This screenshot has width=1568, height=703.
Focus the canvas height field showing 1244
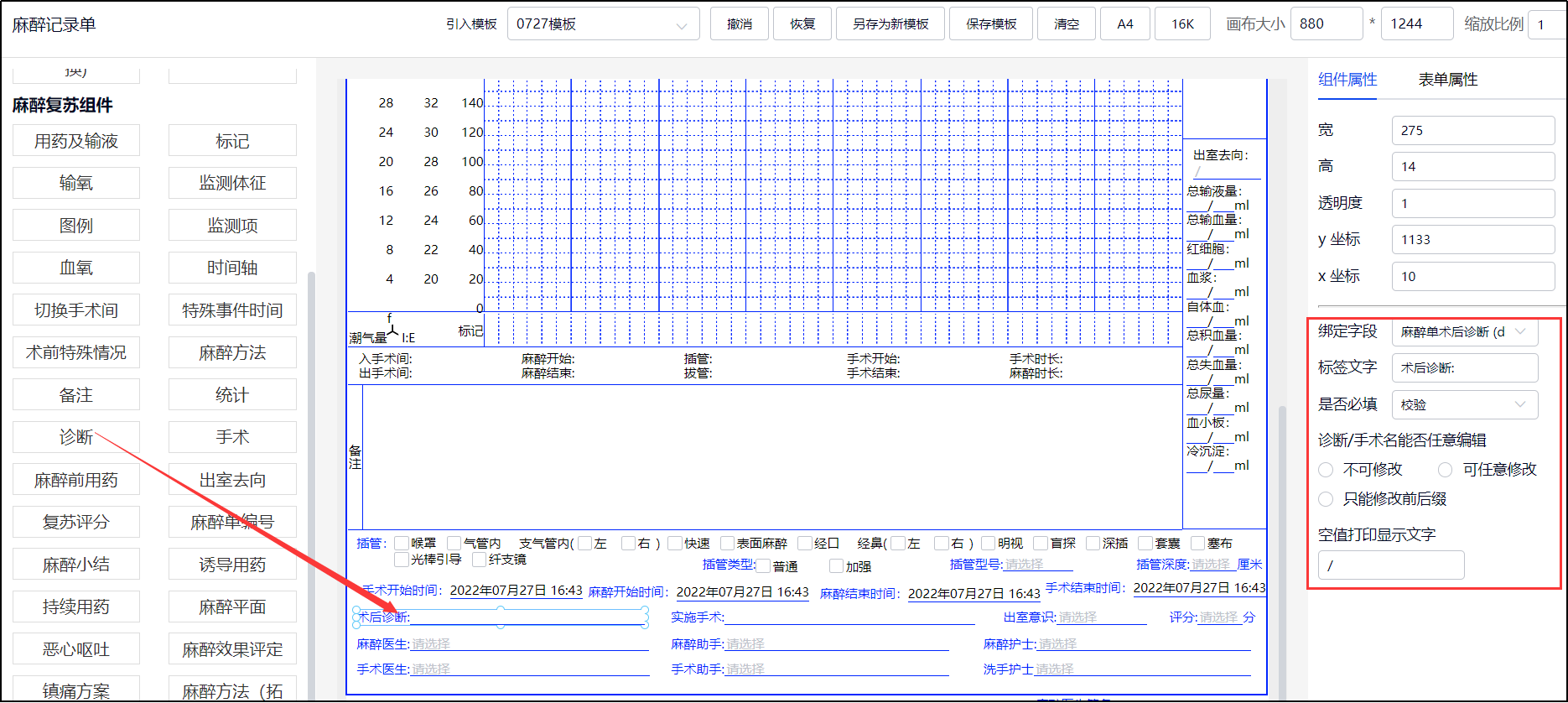pyautogui.click(x=1417, y=24)
